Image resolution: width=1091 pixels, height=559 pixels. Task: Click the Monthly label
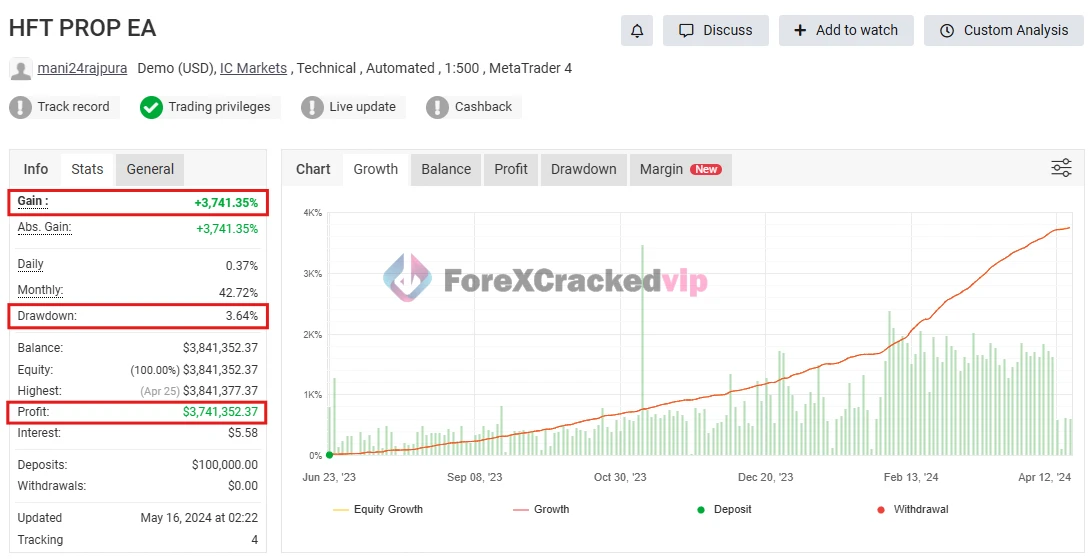pos(40,290)
